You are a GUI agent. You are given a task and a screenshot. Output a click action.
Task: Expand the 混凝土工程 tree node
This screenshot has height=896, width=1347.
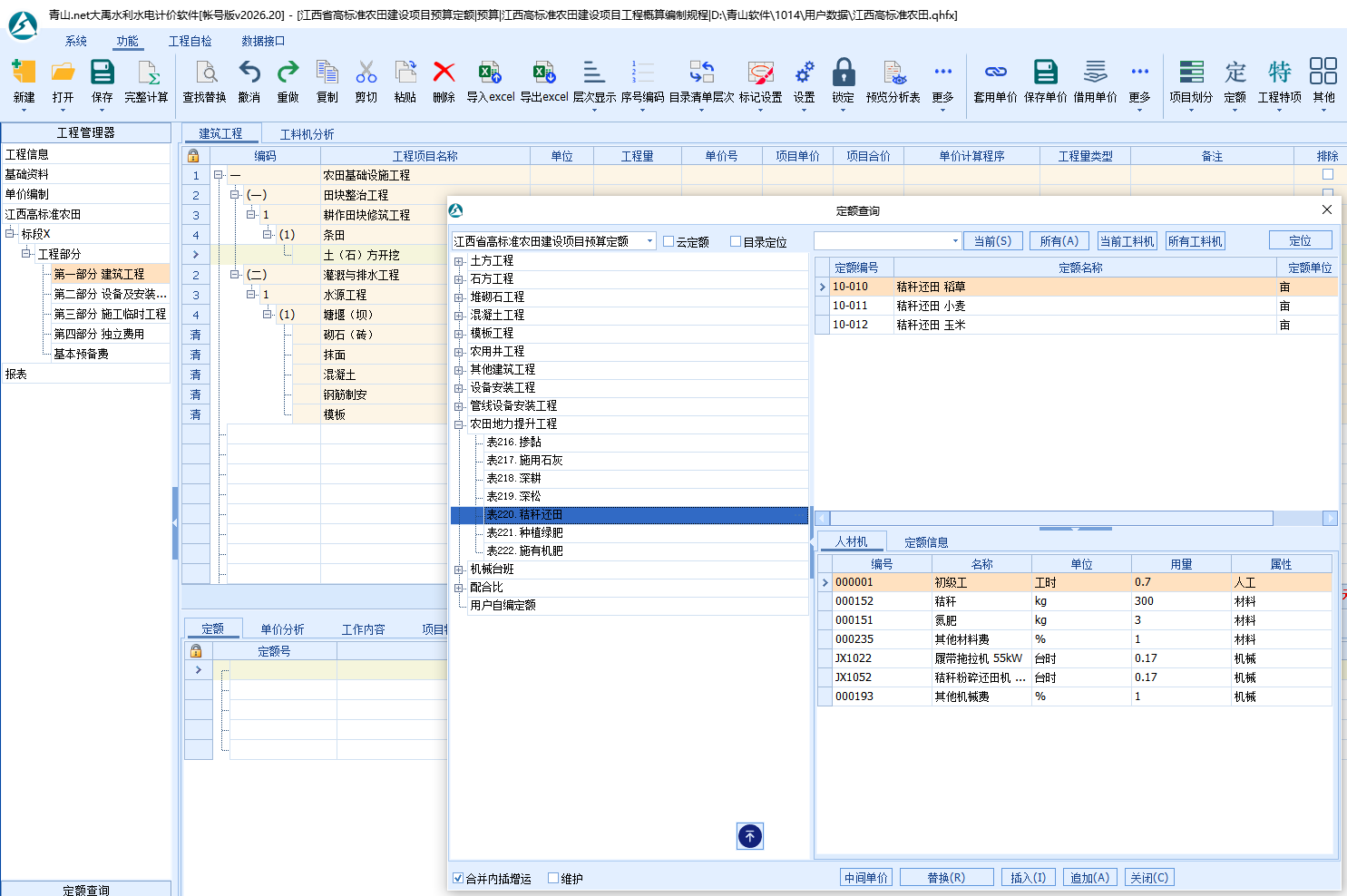click(x=459, y=316)
